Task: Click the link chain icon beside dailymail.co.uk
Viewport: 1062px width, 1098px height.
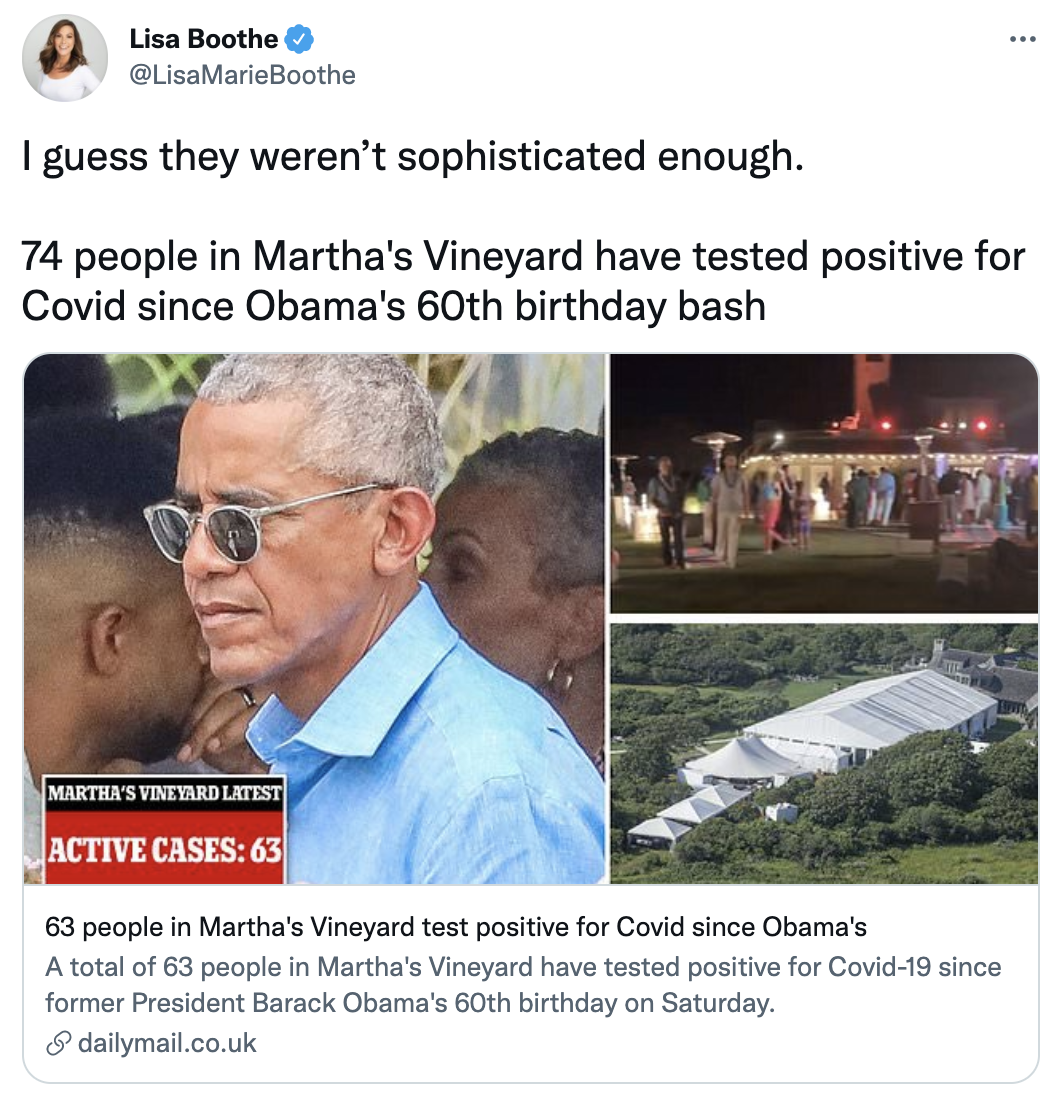Action: [x=58, y=1043]
